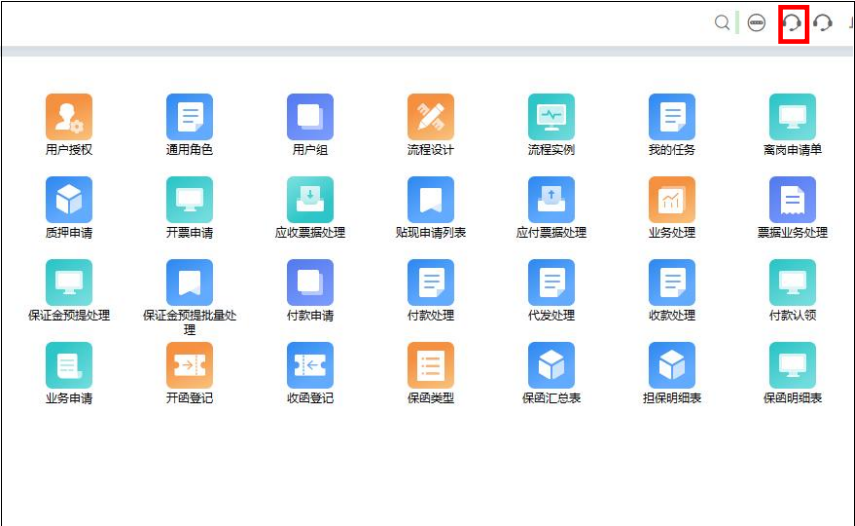
Task: Open the 业务申请 icon
Action: pos(69,365)
